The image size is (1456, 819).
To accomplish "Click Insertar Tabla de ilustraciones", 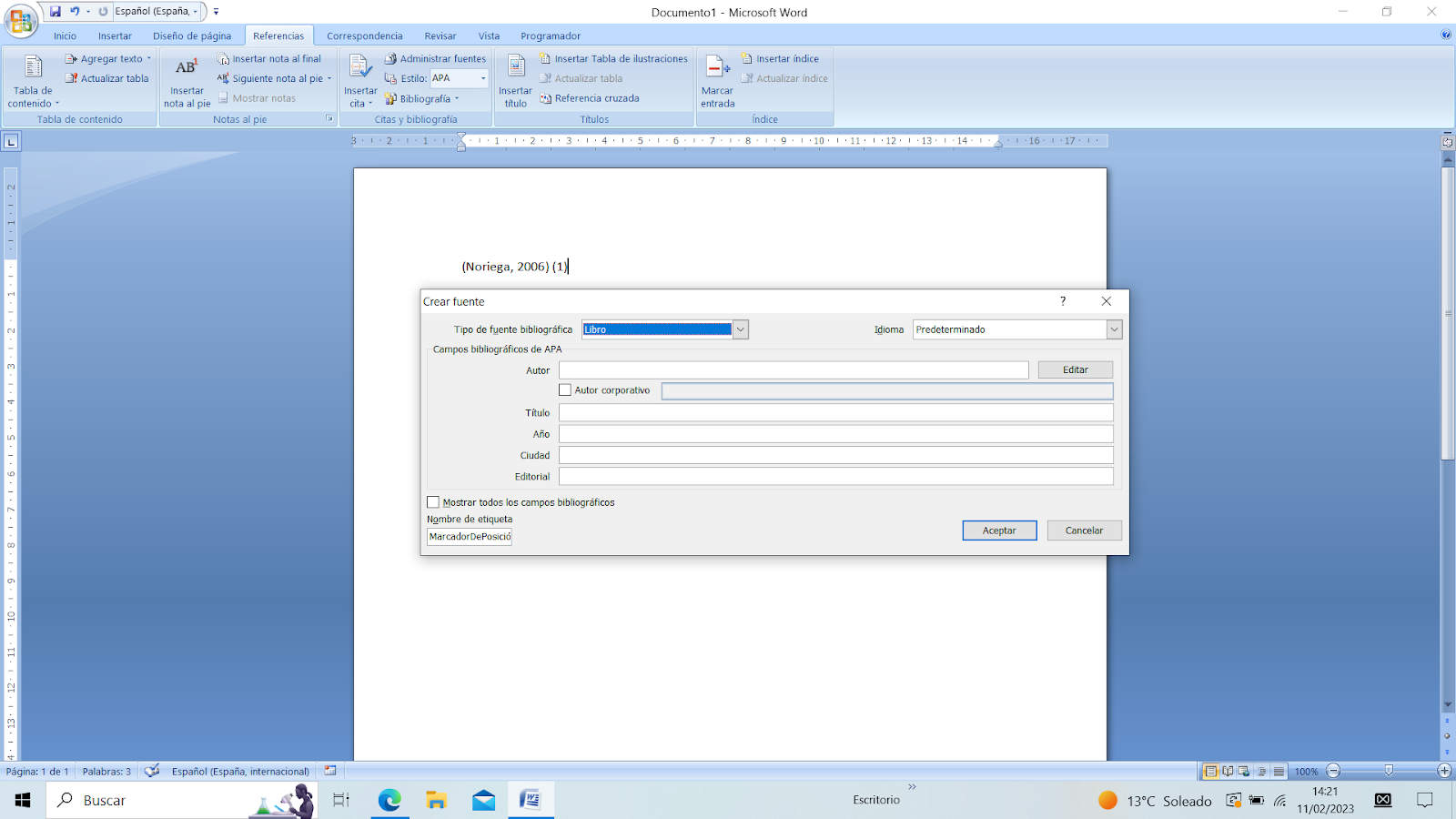I will click(x=613, y=59).
